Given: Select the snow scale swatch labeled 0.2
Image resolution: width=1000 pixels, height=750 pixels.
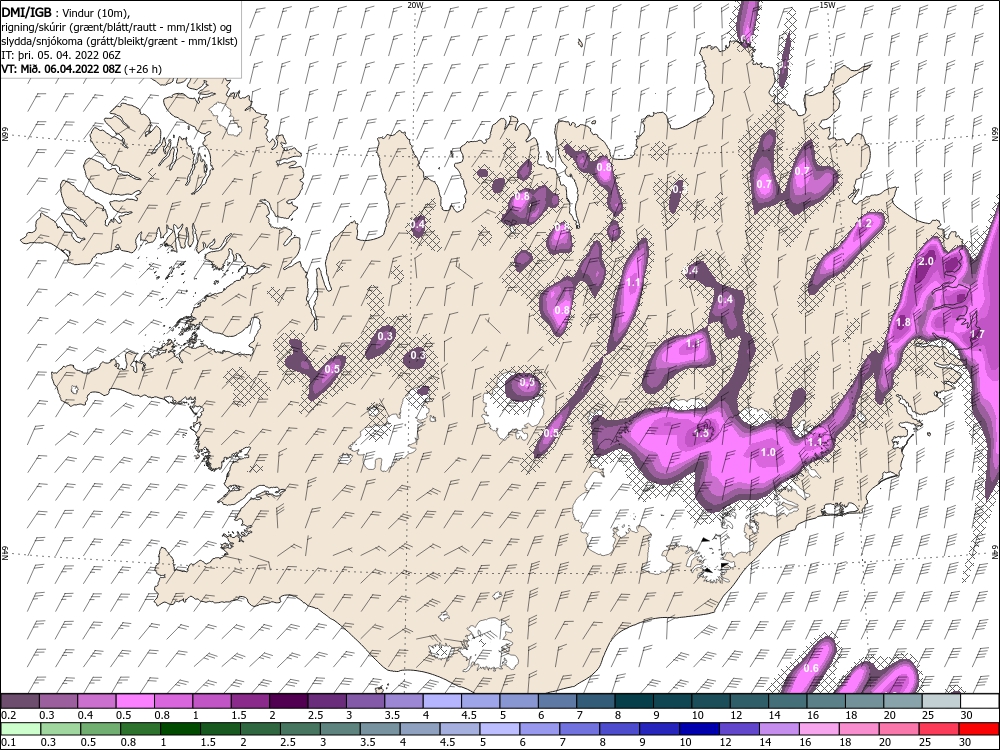Looking at the screenshot, I should pyautogui.click(x=20, y=702).
